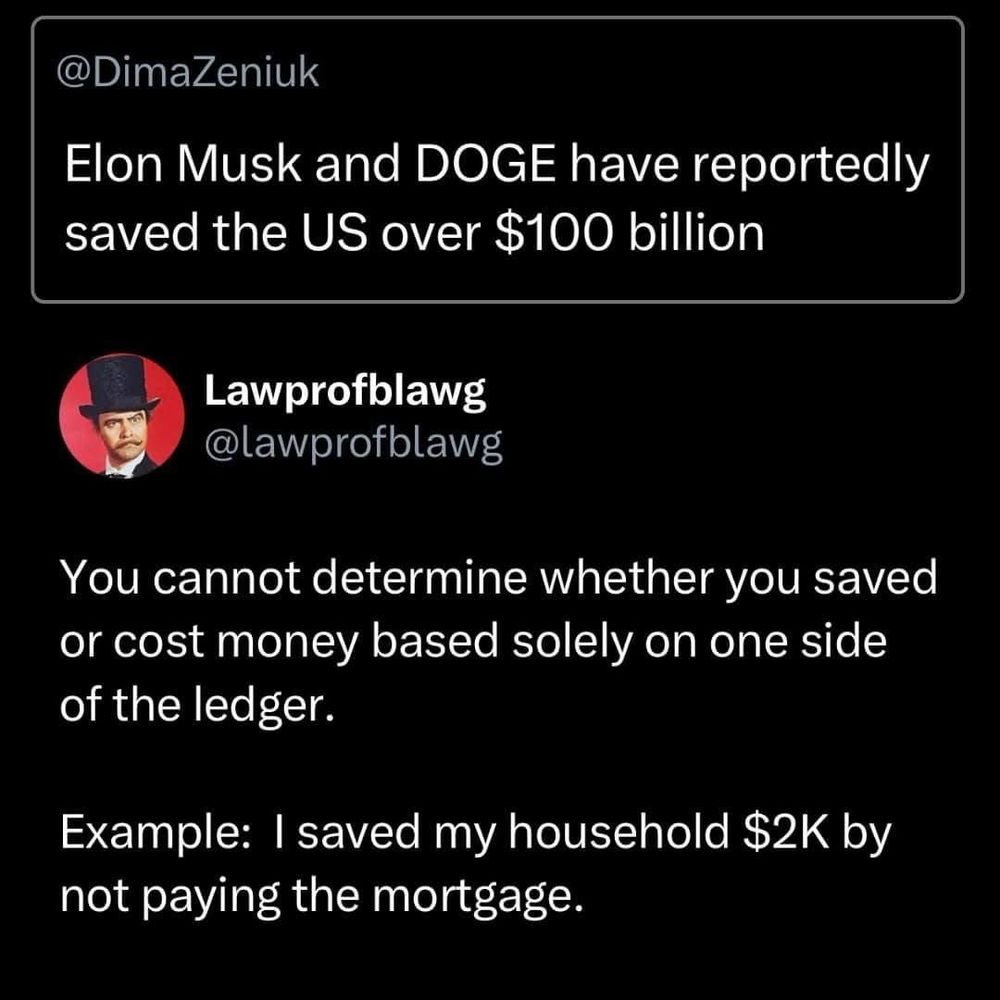Open the Lawprofblawg display name link
The width and height of the screenshot is (1000, 1000).
click(345, 390)
